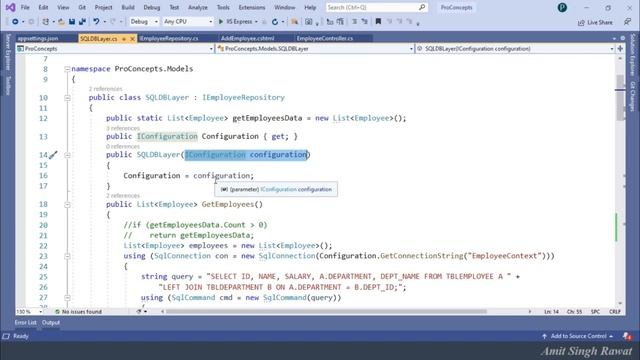Open the Server Explorer side tab
The image size is (640, 360).
[x=7, y=52]
